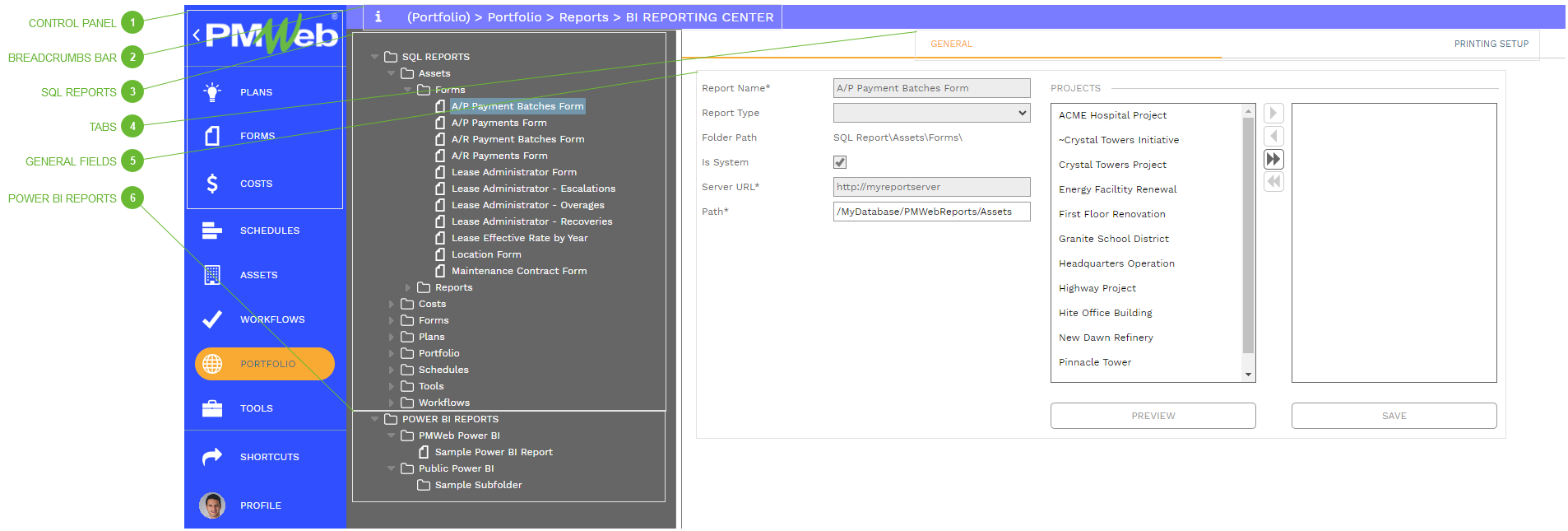The image size is (1568, 531).
Task: Select A/R Payment Batches Form report
Action: pos(517,139)
